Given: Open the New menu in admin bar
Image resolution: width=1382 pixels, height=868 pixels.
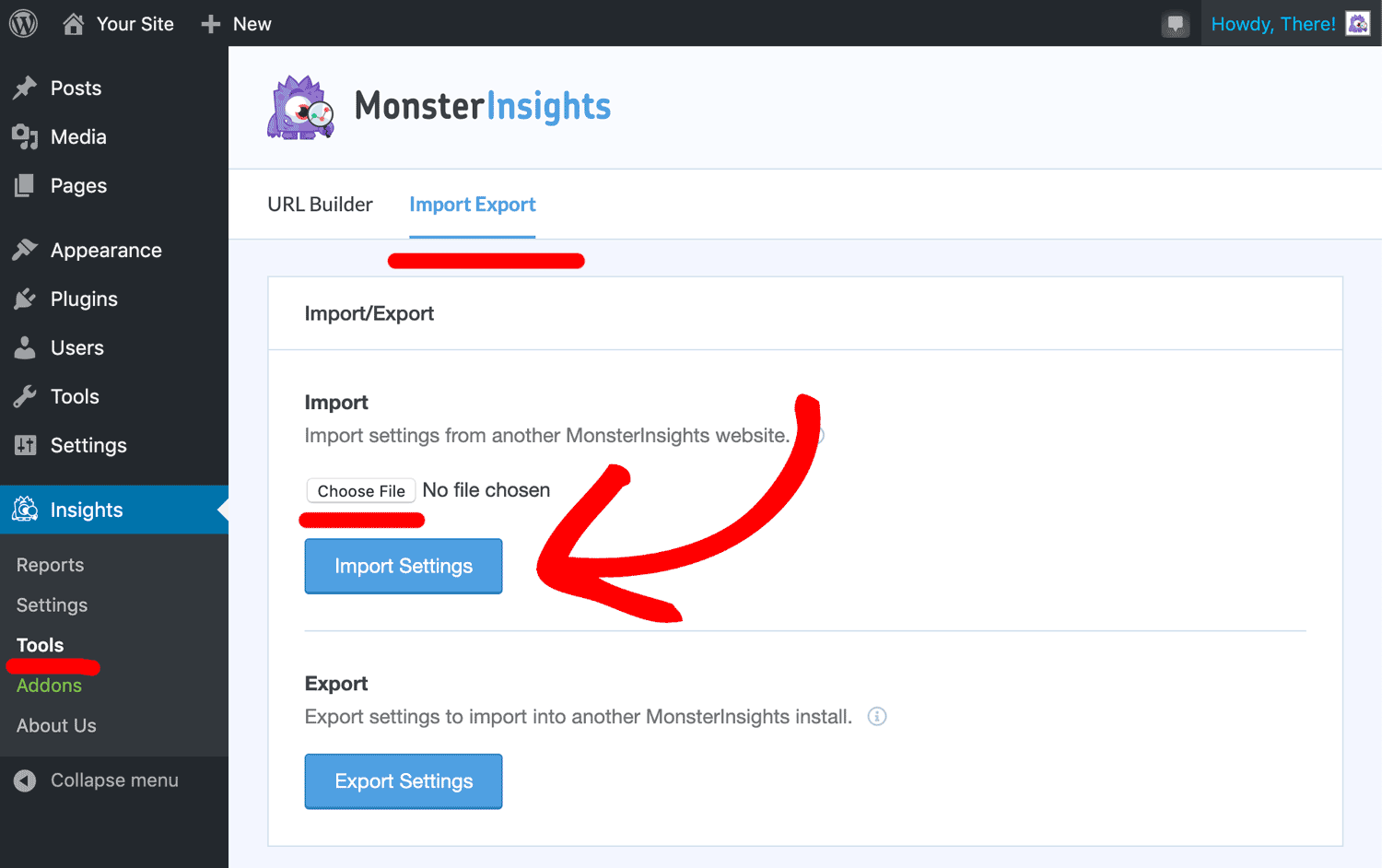Looking at the screenshot, I should tap(236, 23).
